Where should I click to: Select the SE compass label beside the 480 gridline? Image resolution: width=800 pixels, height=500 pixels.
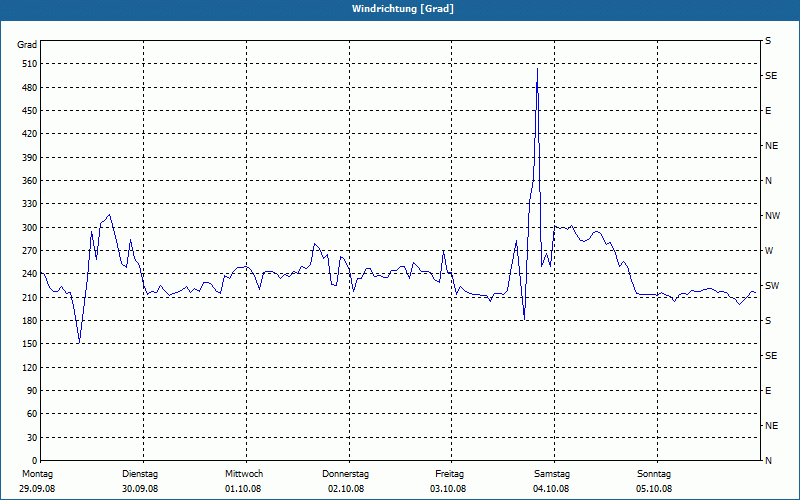click(771, 76)
